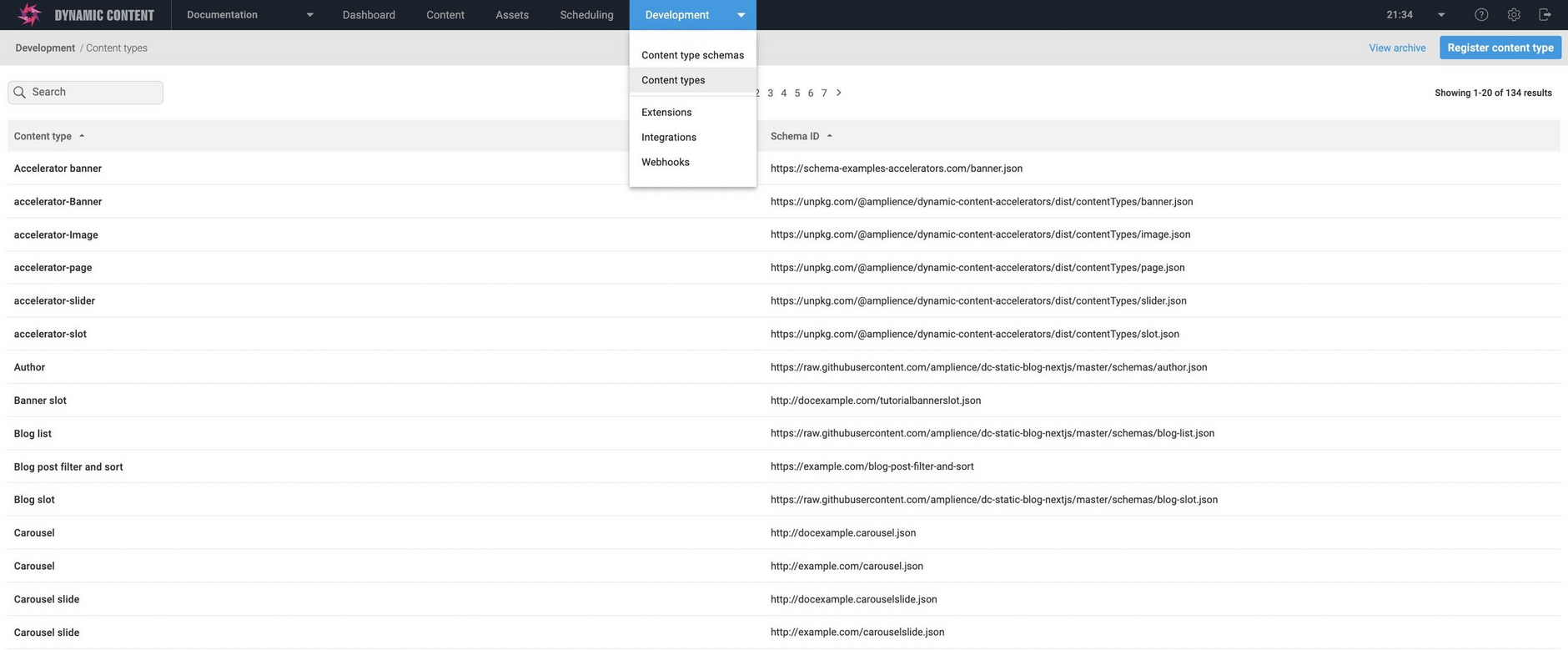Click schema URL ending contentTypes/slider.json

tap(978, 300)
